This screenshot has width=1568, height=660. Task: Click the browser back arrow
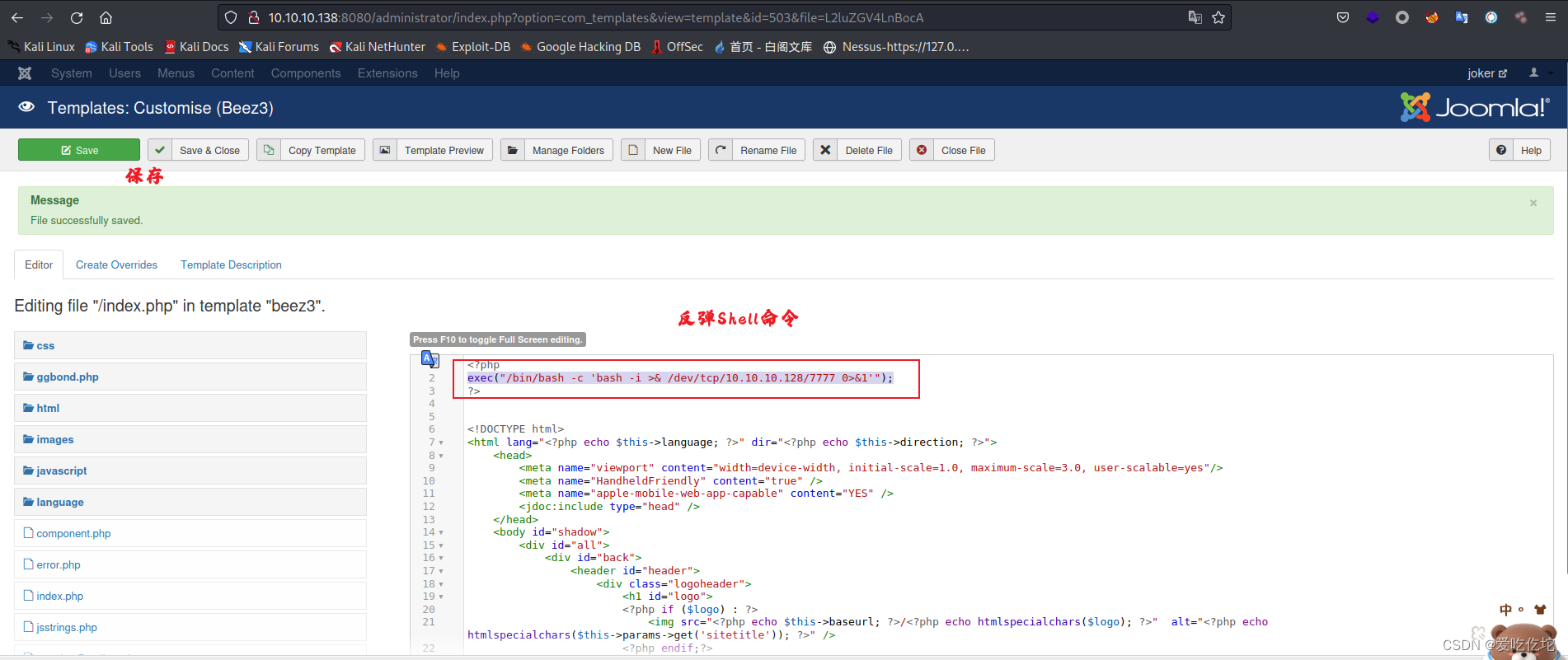coord(17,17)
